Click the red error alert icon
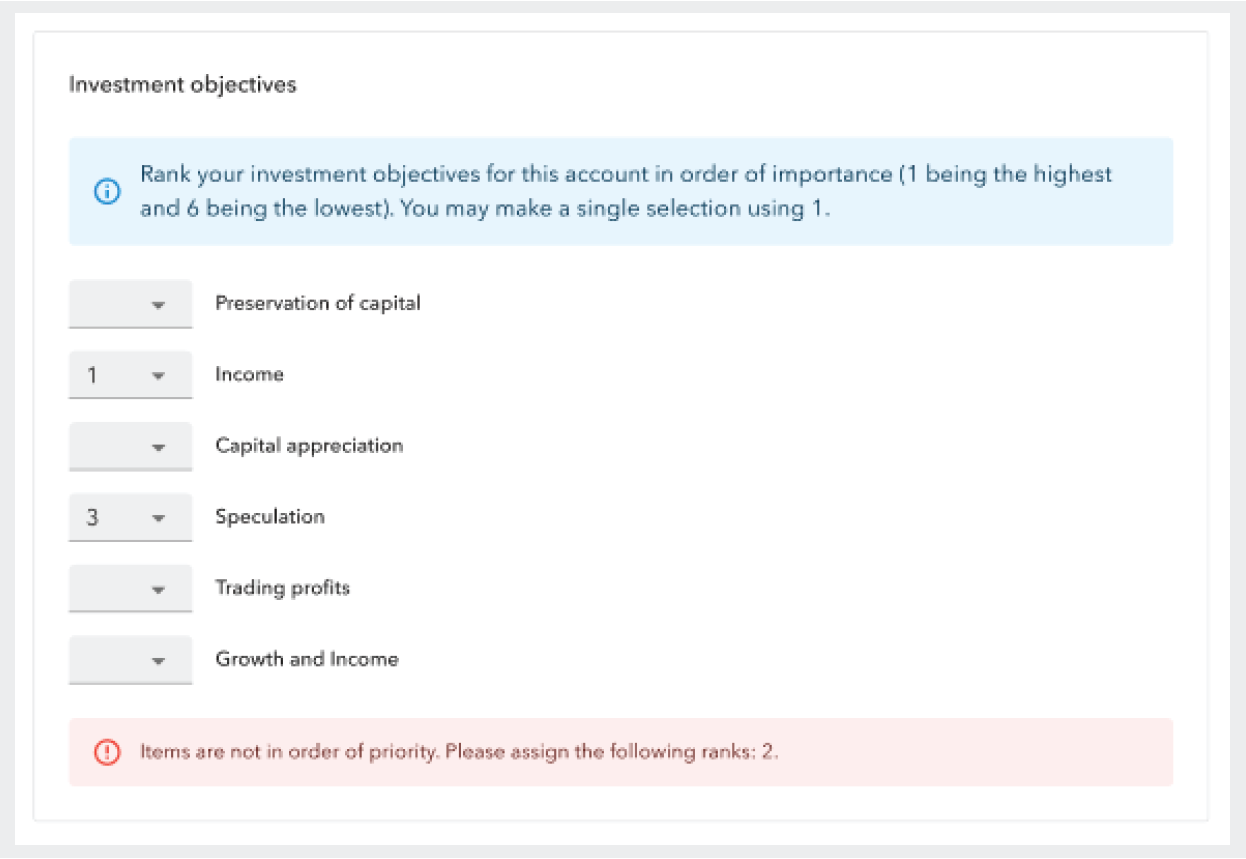 point(107,752)
